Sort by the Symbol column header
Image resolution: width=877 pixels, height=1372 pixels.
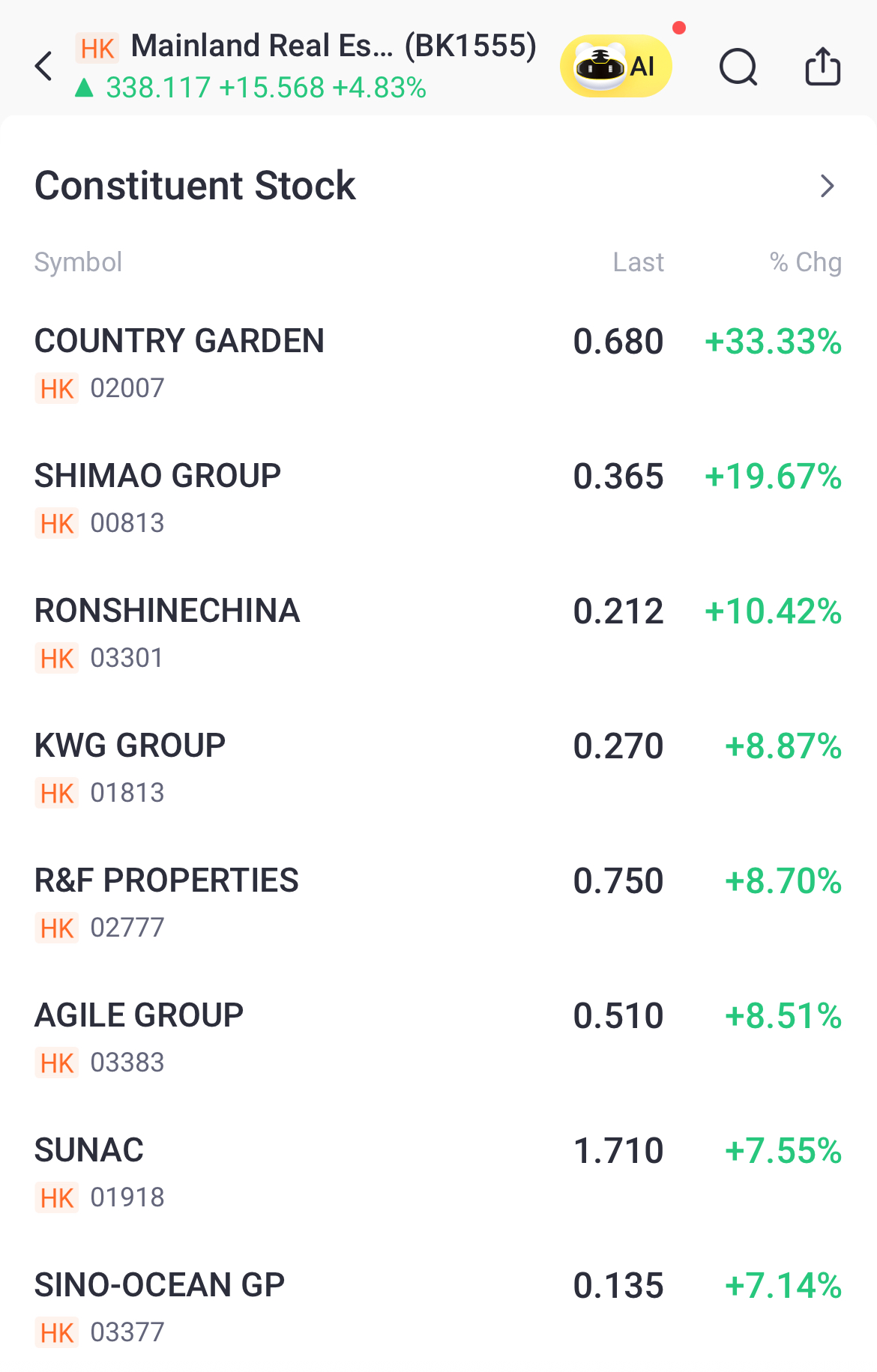78,262
